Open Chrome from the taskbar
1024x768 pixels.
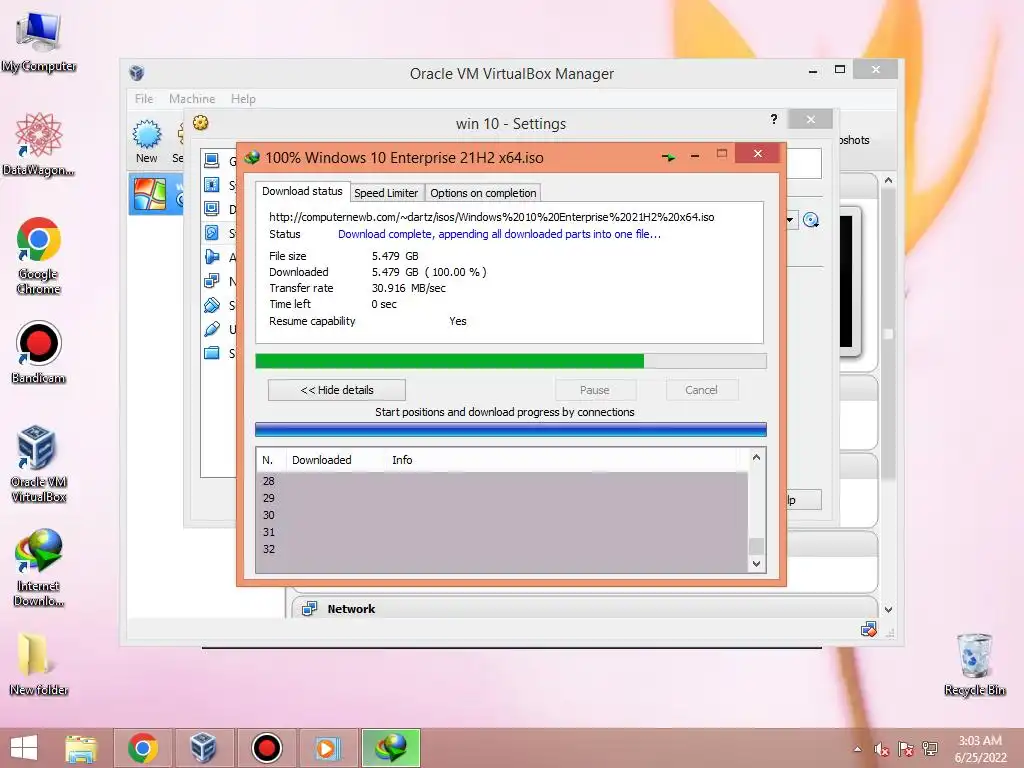pos(143,748)
